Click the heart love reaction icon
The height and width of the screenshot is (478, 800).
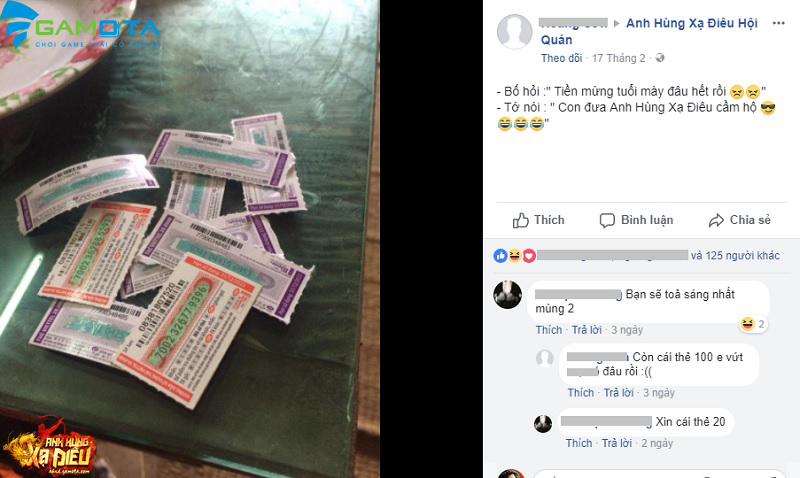tap(529, 256)
